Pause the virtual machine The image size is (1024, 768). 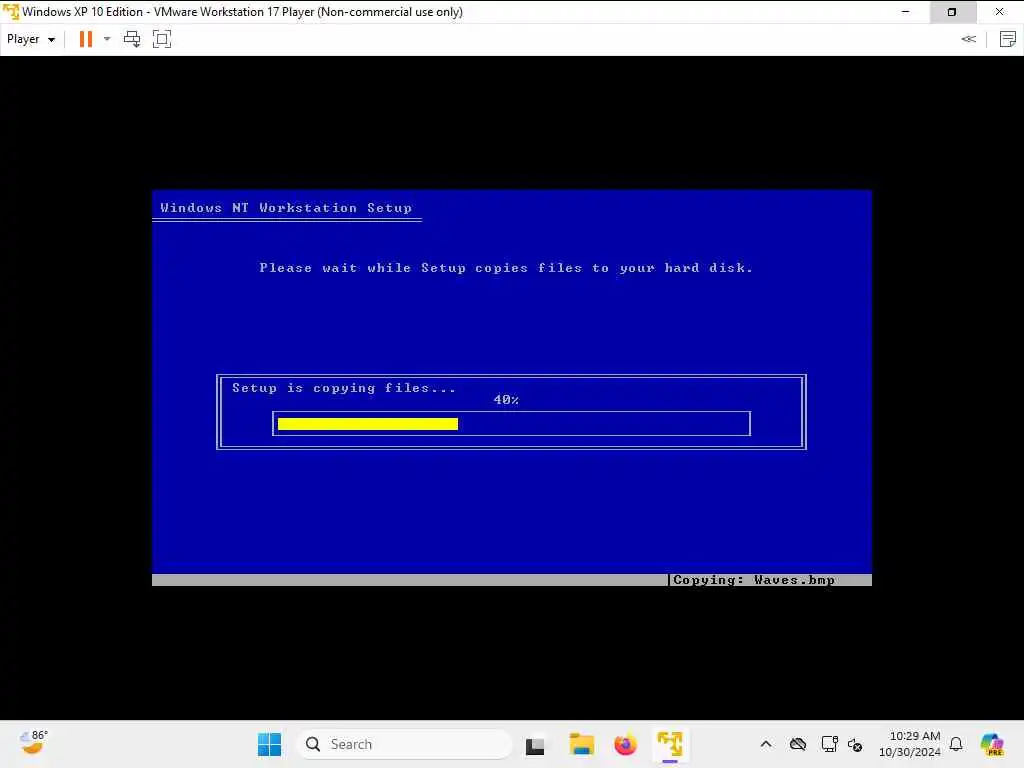tap(86, 39)
